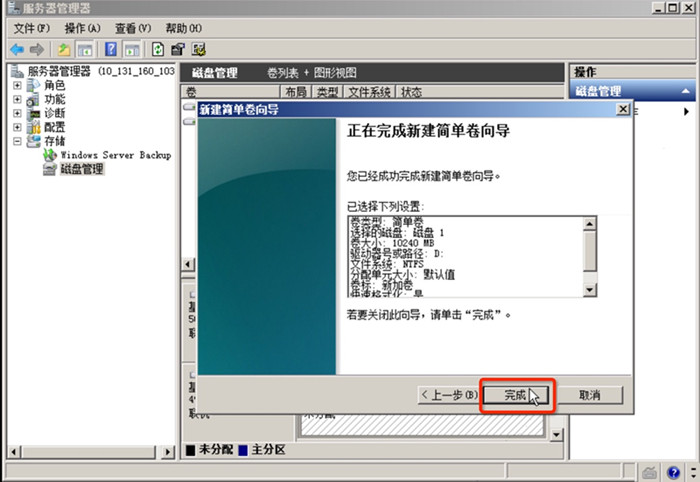The height and width of the screenshot is (482, 700).
Task: Click the Up one level folder icon
Action: pos(64,50)
